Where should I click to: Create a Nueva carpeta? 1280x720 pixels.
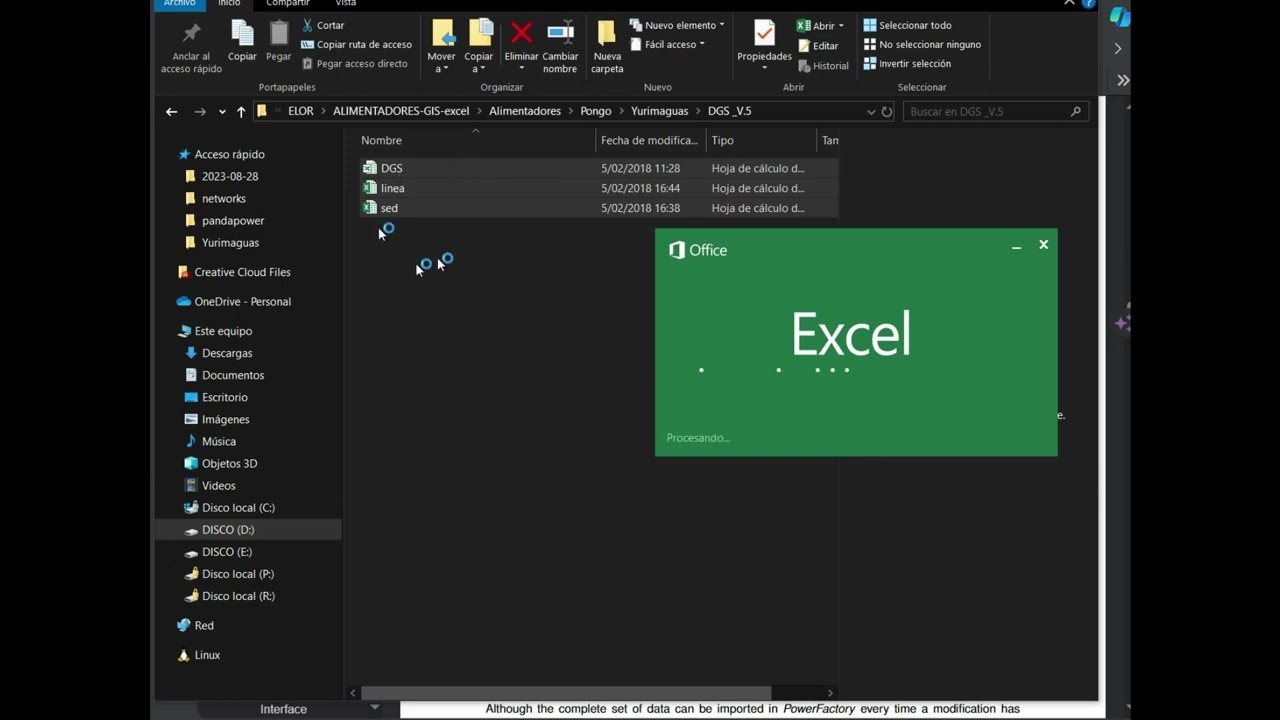[x=607, y=46]
